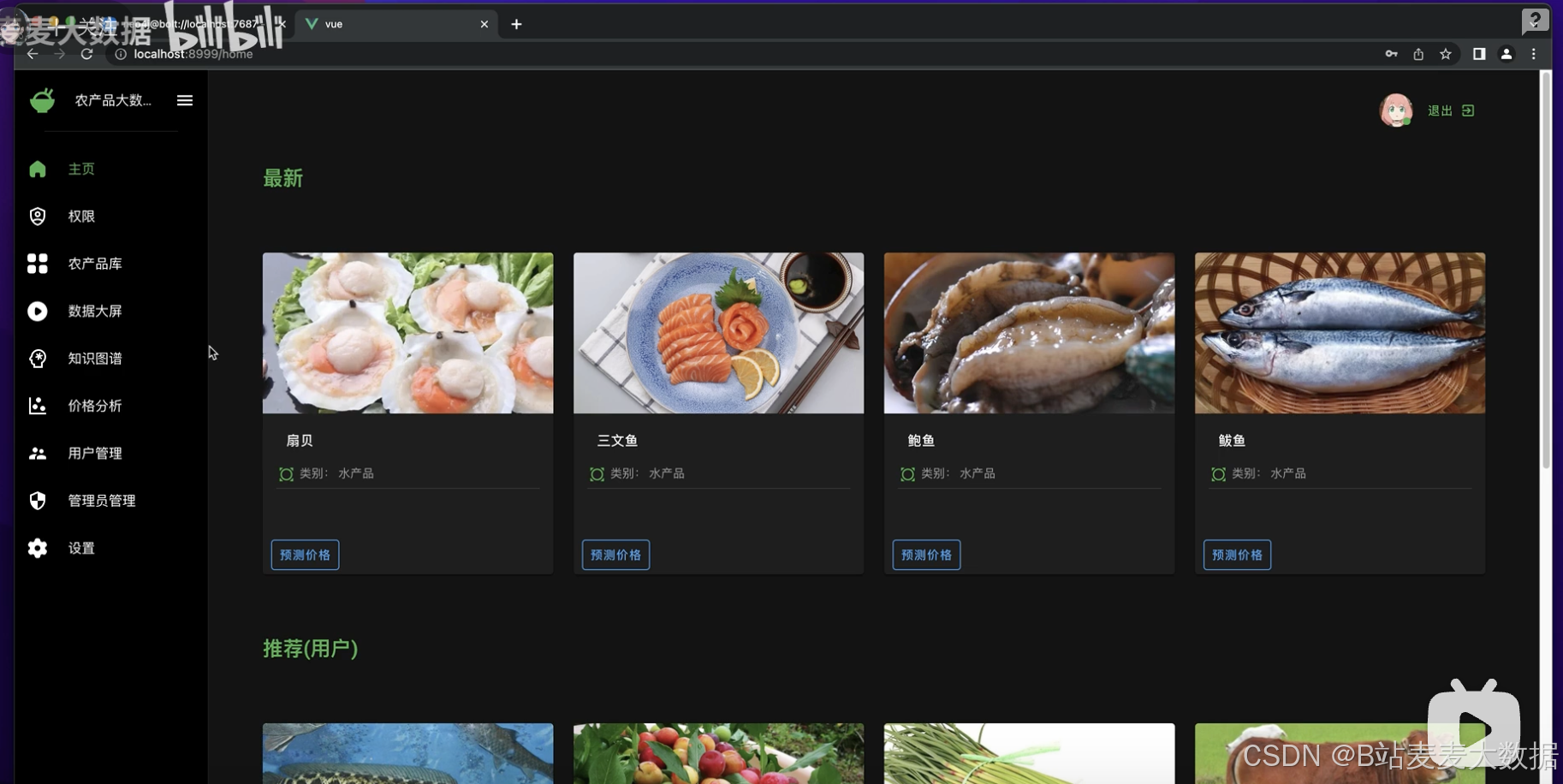This screenshot has height=784, width=1563.
Task: Click the 推荐(用户) section heading
Action: pyautogui.click(x=310, y=649)
